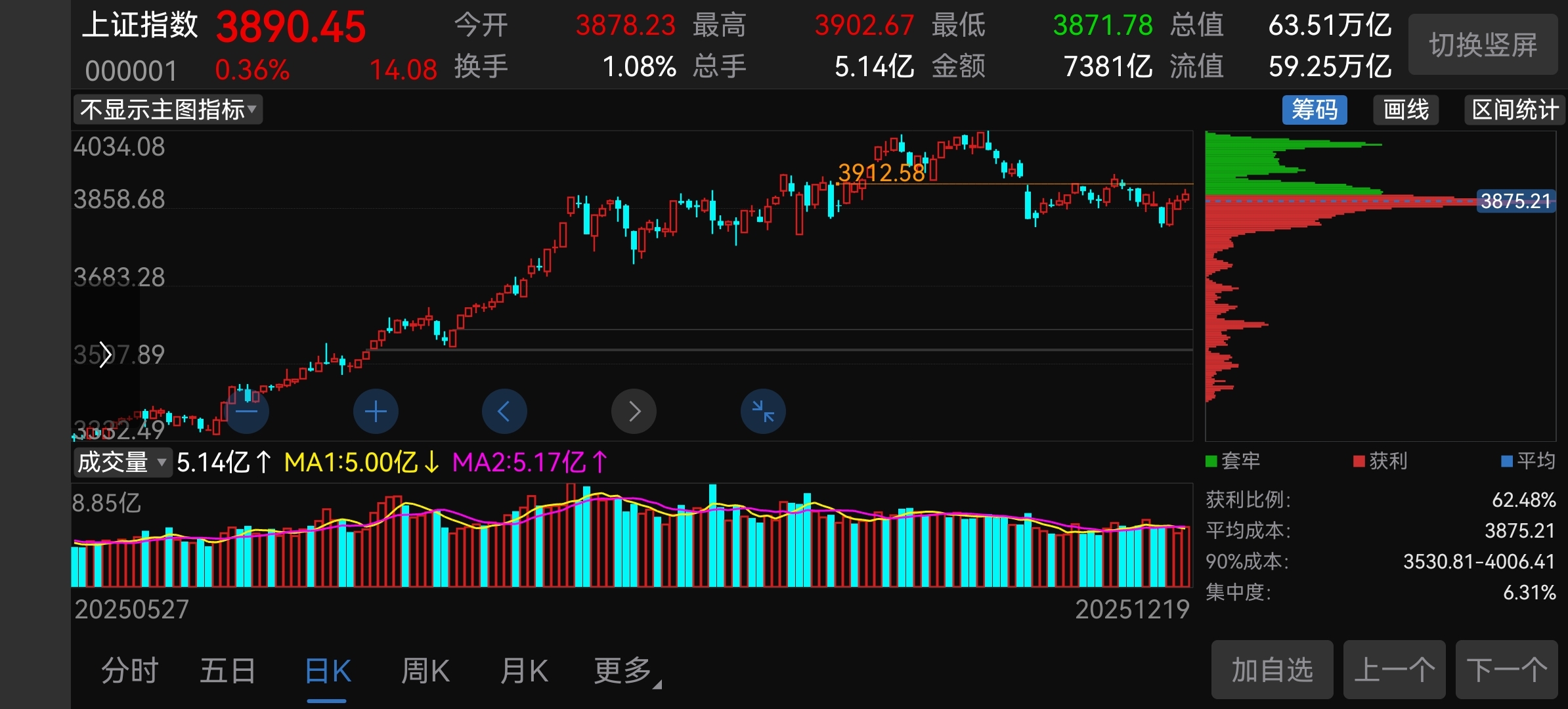Zoom in chart with plus button

pyautogui.click(x=376, y=412)
